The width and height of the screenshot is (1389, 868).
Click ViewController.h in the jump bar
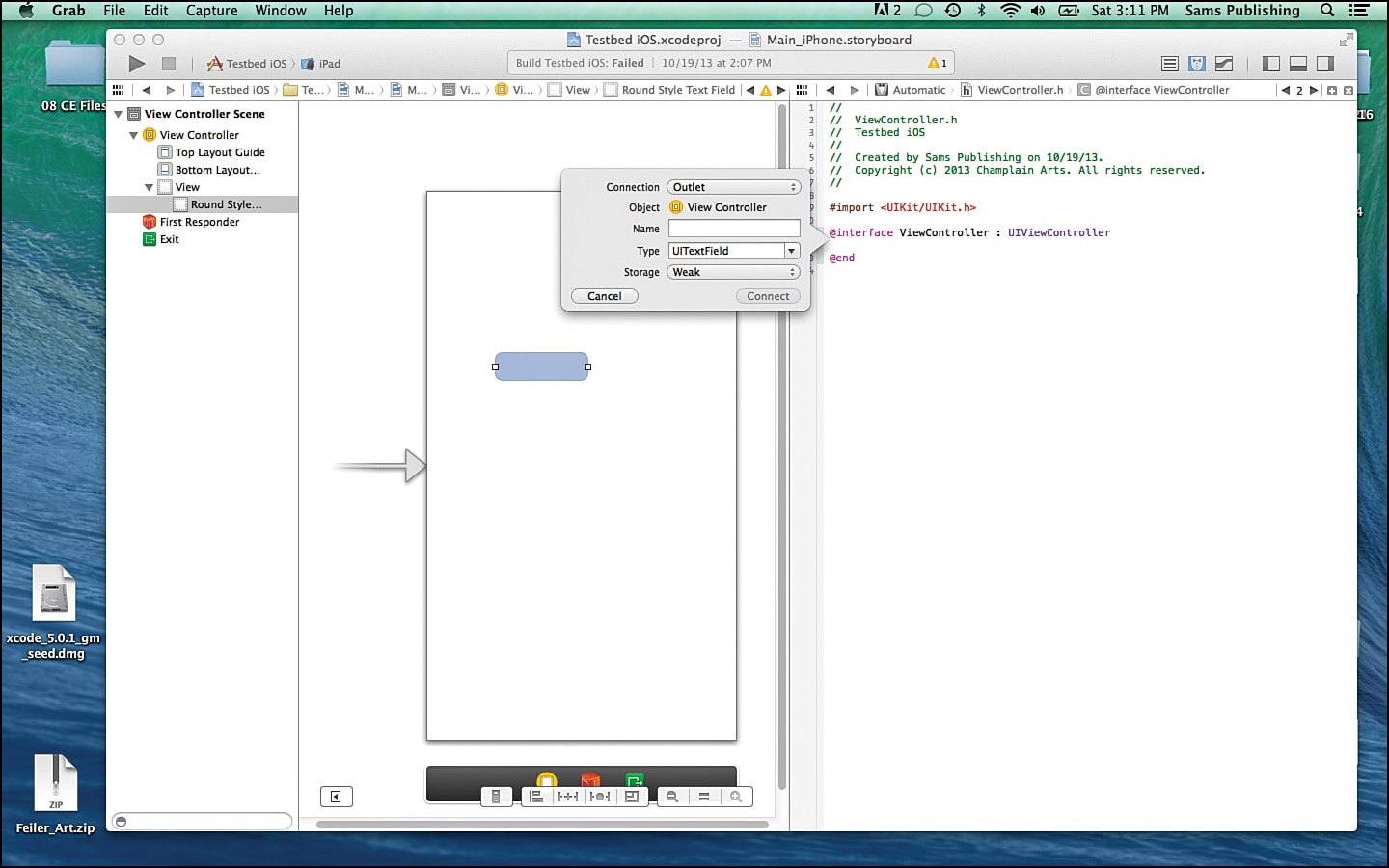click(1012, 90)
